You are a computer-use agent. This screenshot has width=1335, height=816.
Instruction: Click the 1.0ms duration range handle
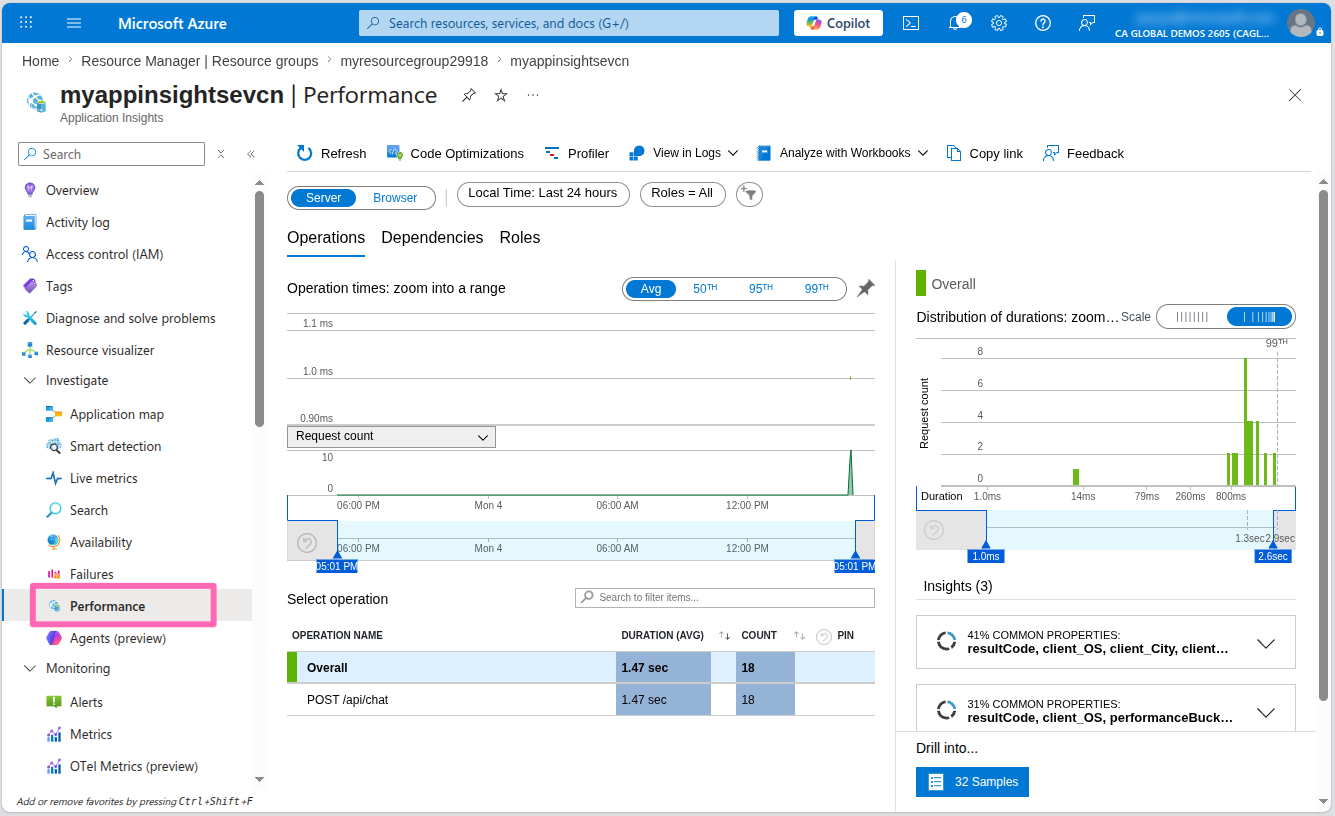coord(986,556)
